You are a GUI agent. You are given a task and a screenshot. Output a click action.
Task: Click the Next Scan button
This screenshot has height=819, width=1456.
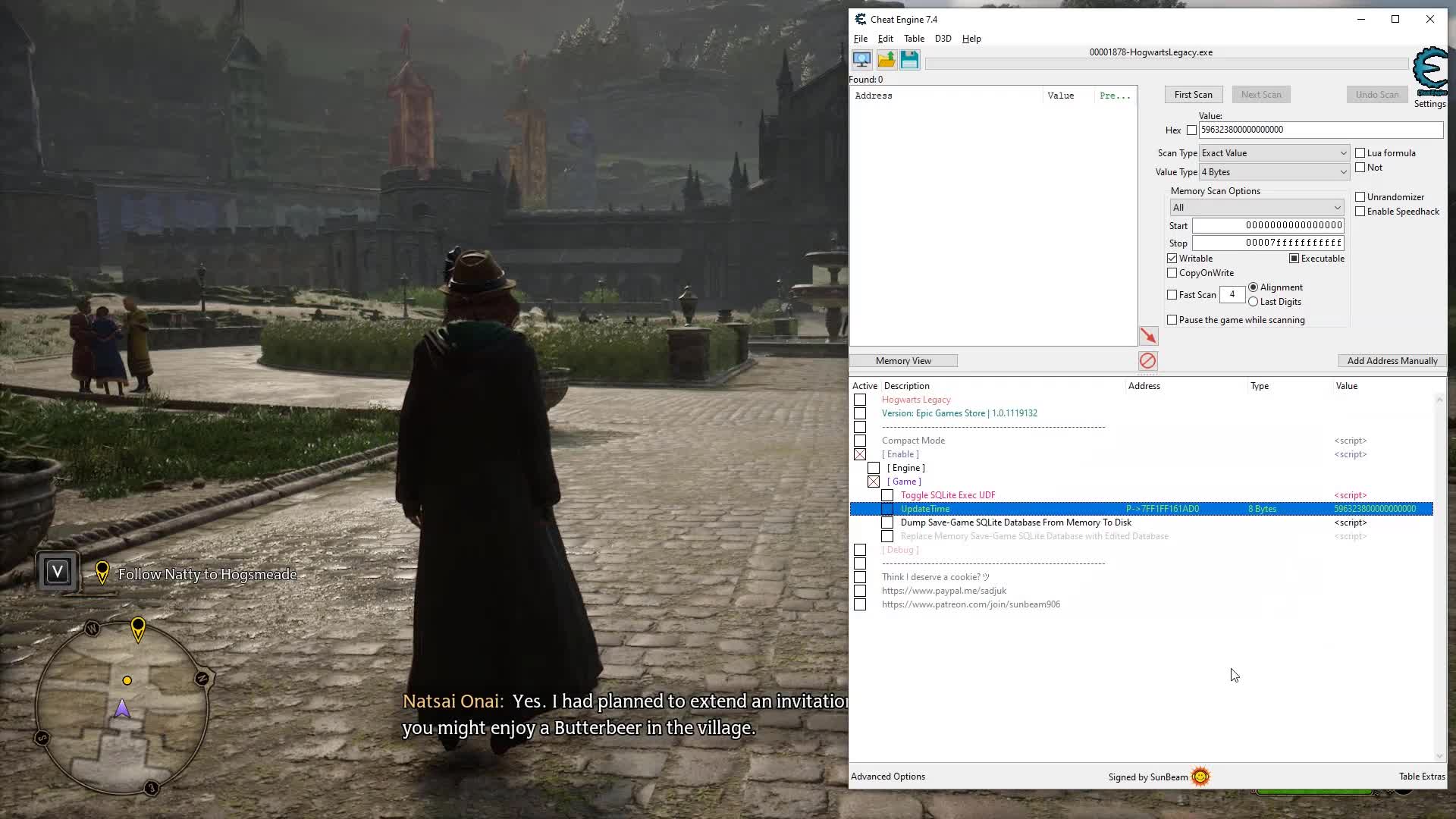click(x=1261, y=94)
